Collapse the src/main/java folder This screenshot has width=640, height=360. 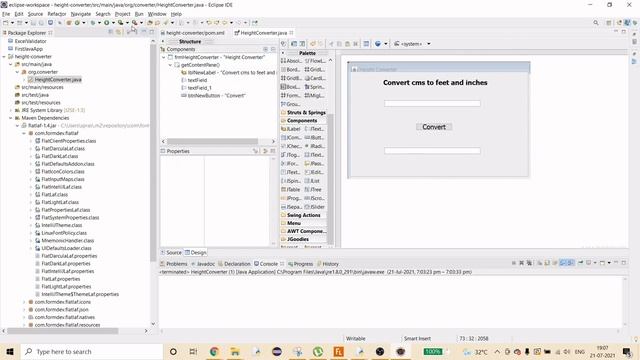click(x=11, y=64)
